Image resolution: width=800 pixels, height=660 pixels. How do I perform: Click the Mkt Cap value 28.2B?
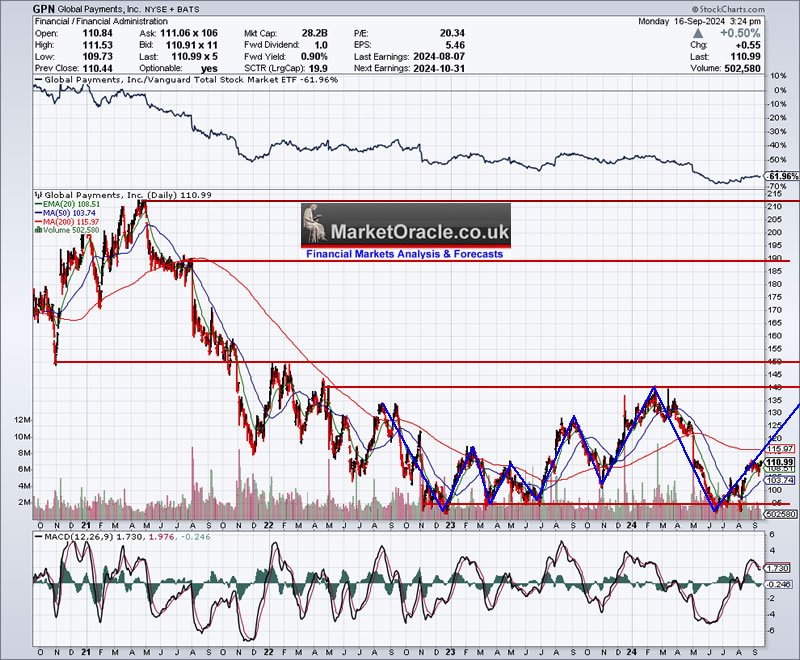(x=314, y=33)
